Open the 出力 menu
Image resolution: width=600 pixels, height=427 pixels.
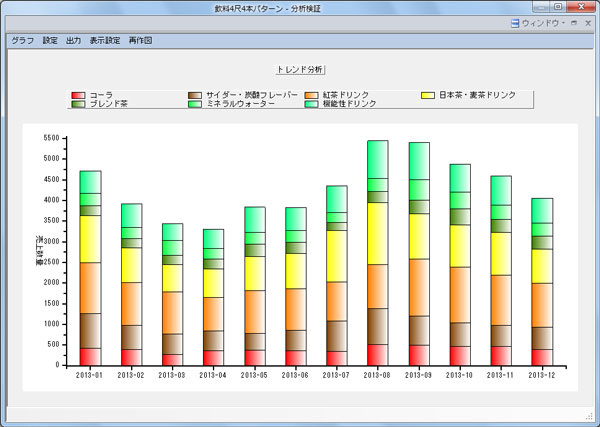74,41
